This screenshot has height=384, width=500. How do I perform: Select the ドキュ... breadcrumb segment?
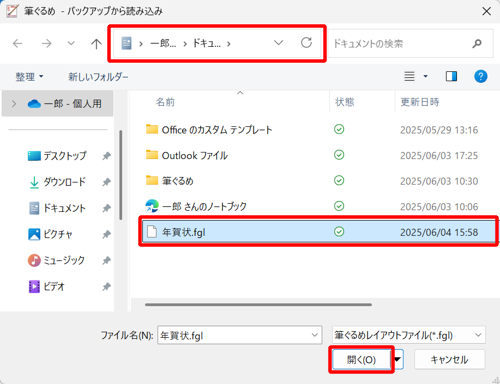tap(207, 43)
